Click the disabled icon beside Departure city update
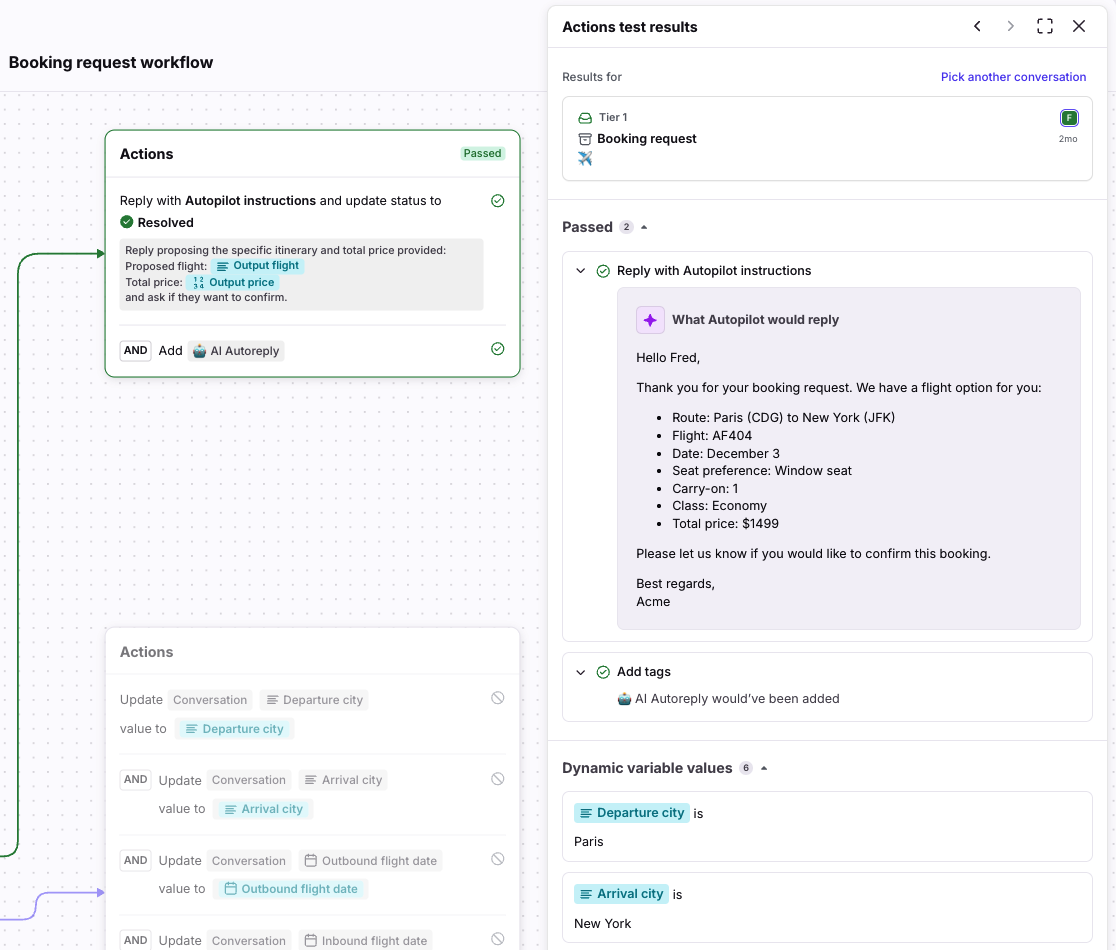The width and height of the screenshot is (1116, 950). coord(497,698)
